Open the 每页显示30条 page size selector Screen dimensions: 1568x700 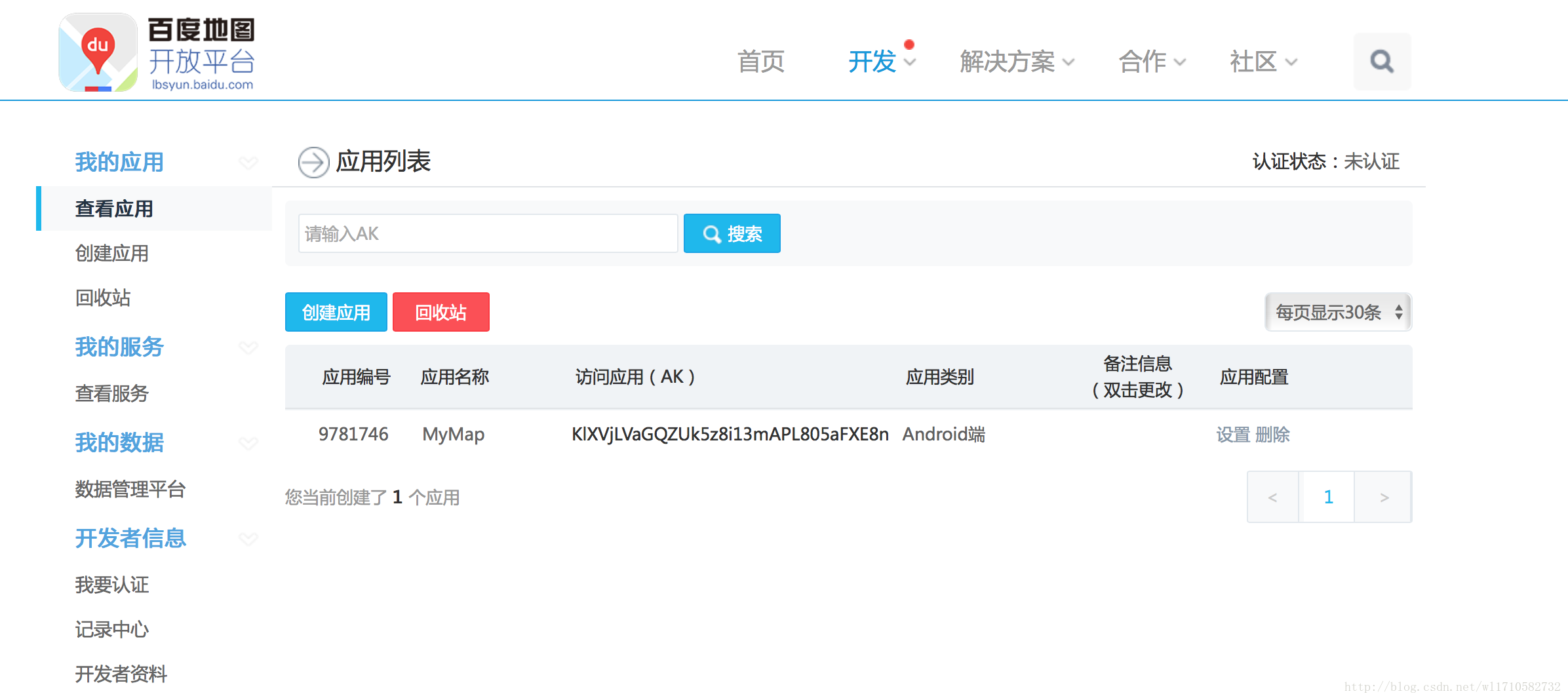click(1338, 312)
